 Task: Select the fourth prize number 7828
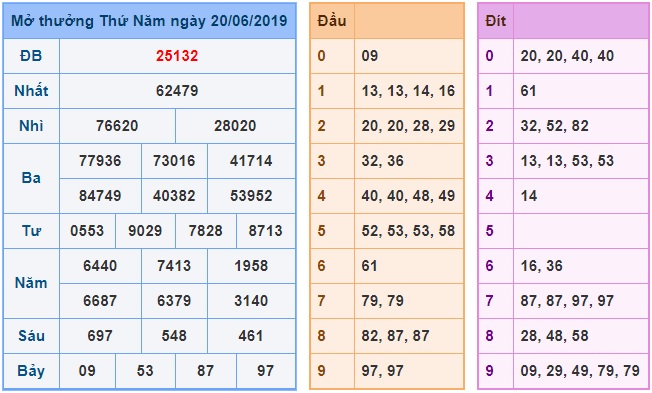[x=205, y=230]
